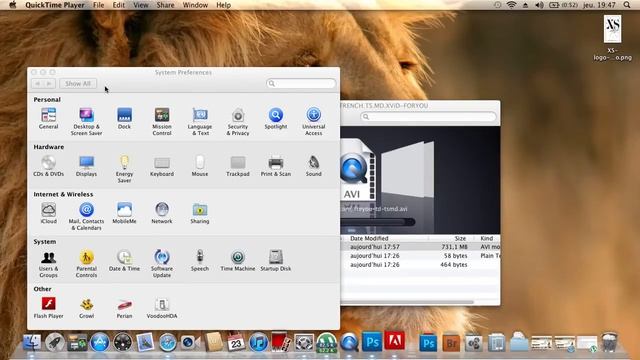This screenshot has width=640, height=360.
Task: Open Growl preferences
Action: click(86, 308)
